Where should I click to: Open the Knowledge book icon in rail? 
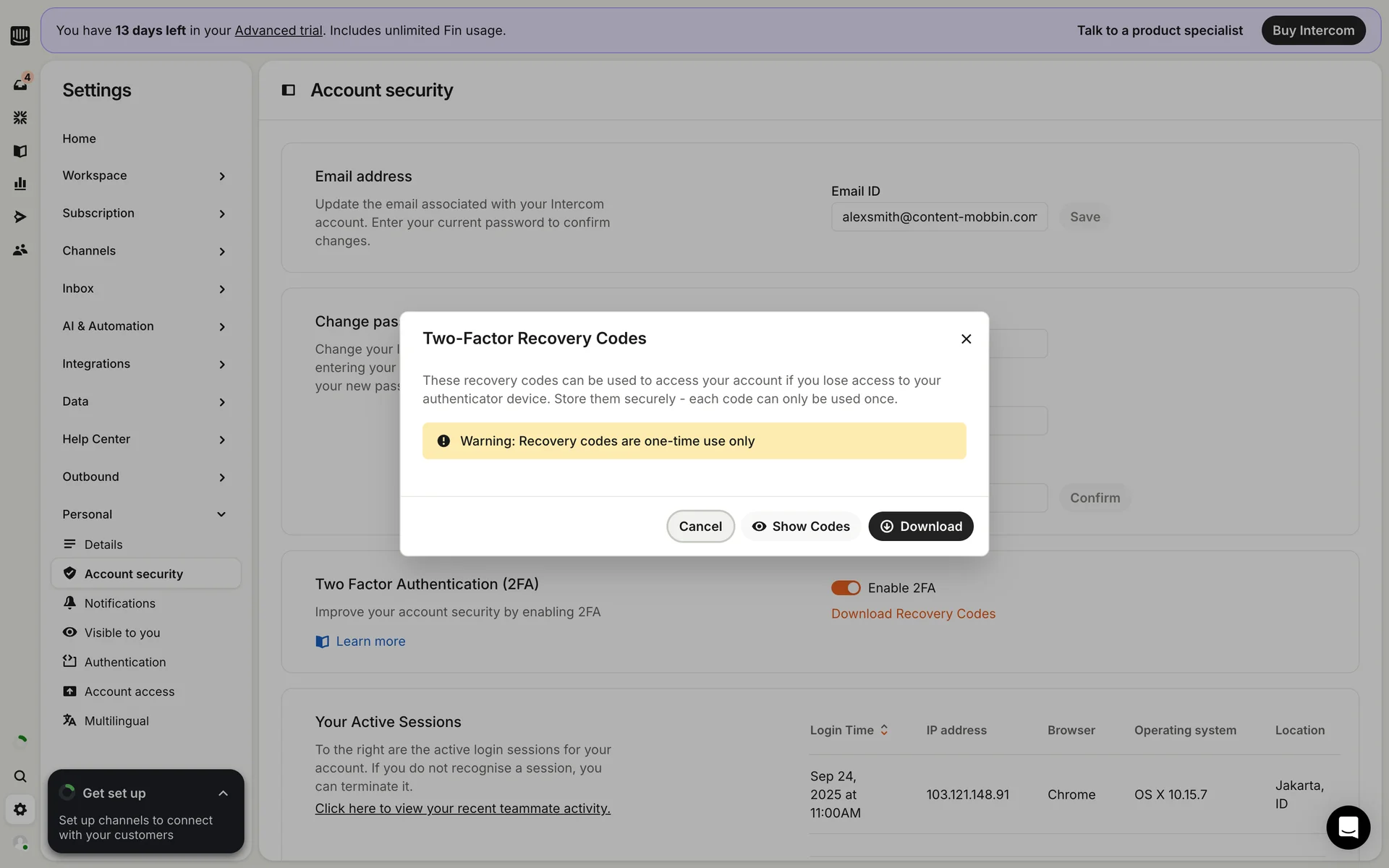point(20,150)
